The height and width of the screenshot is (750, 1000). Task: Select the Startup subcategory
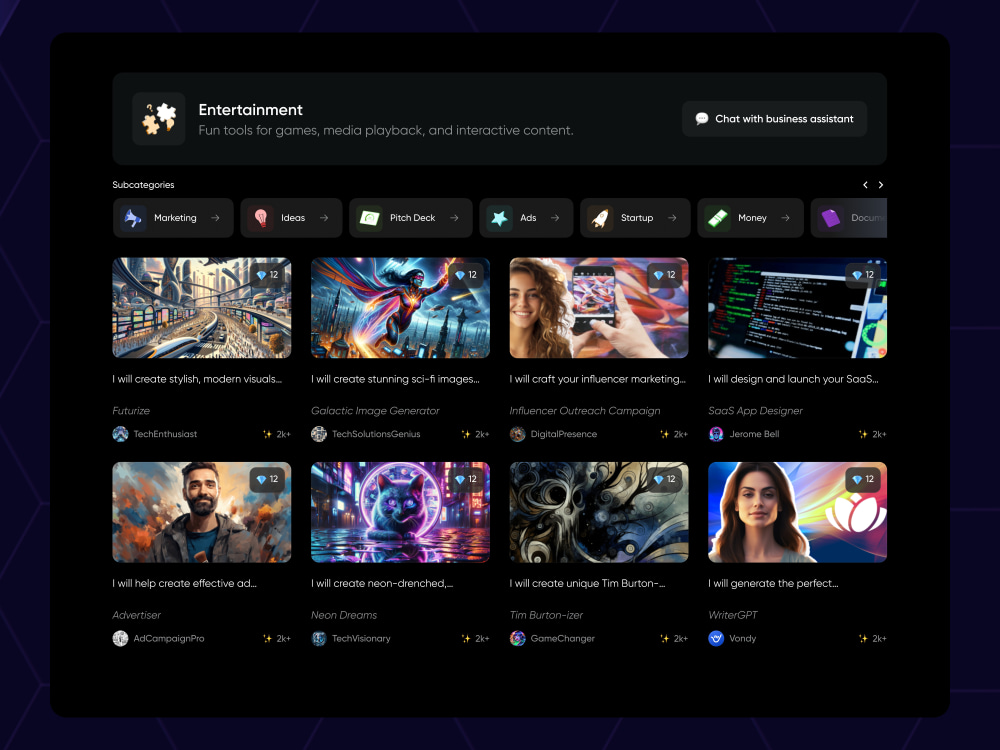pos(635,218)
